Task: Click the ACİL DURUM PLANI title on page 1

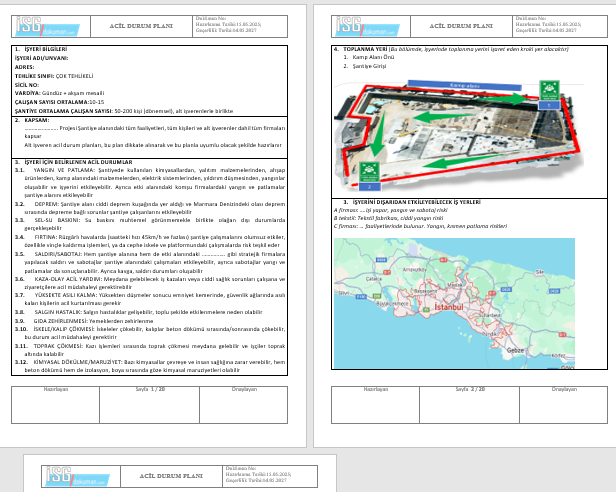Action: [x=141, y=26]
